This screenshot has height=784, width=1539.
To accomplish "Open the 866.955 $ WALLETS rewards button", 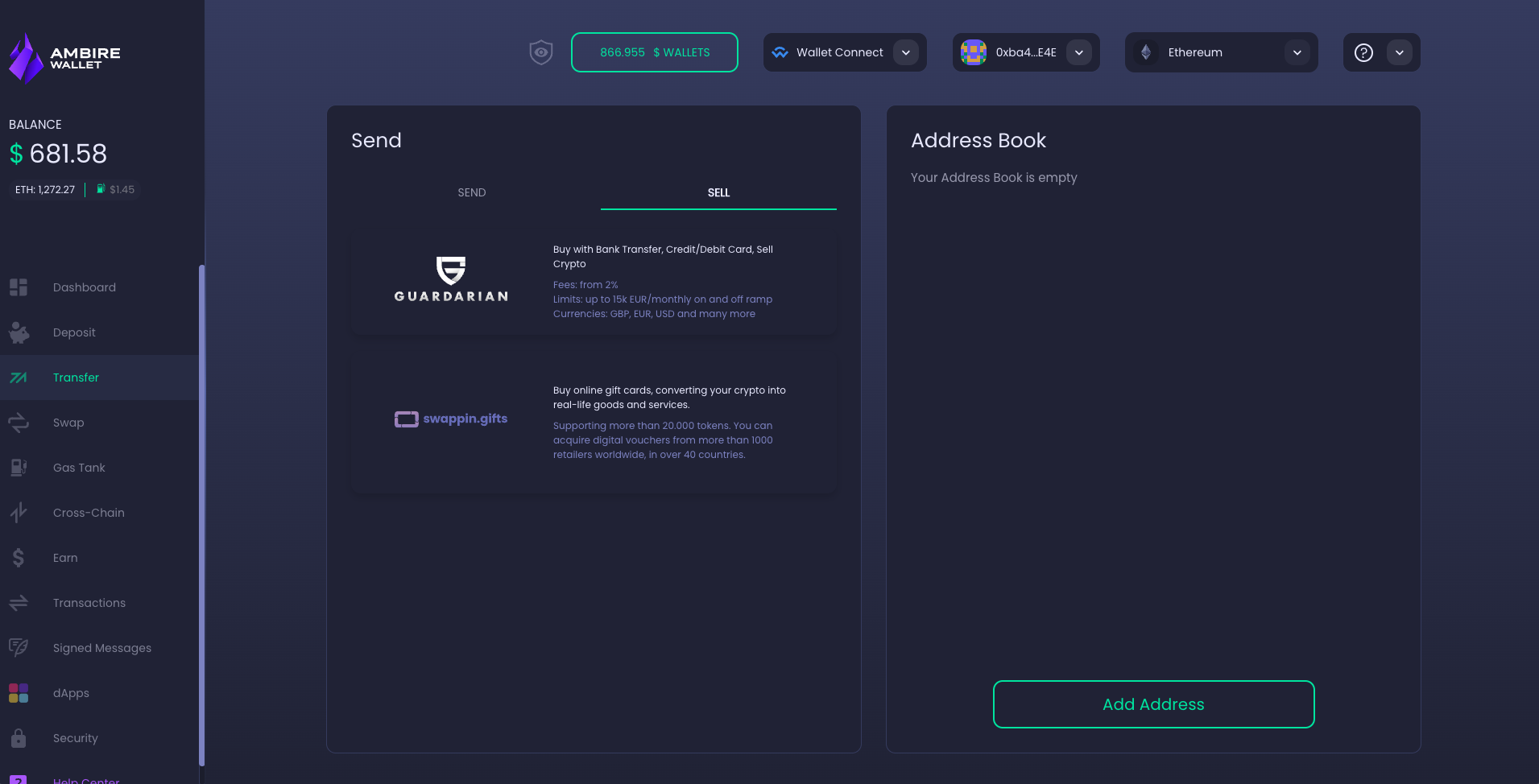I will [655, 52].
